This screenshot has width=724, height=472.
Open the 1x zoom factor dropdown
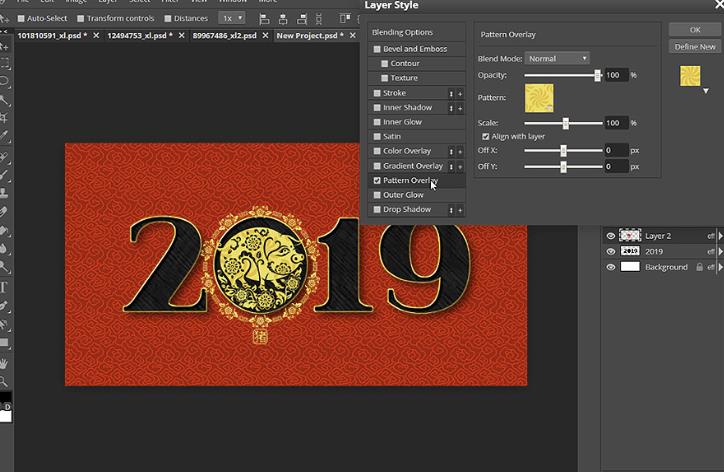231,18
